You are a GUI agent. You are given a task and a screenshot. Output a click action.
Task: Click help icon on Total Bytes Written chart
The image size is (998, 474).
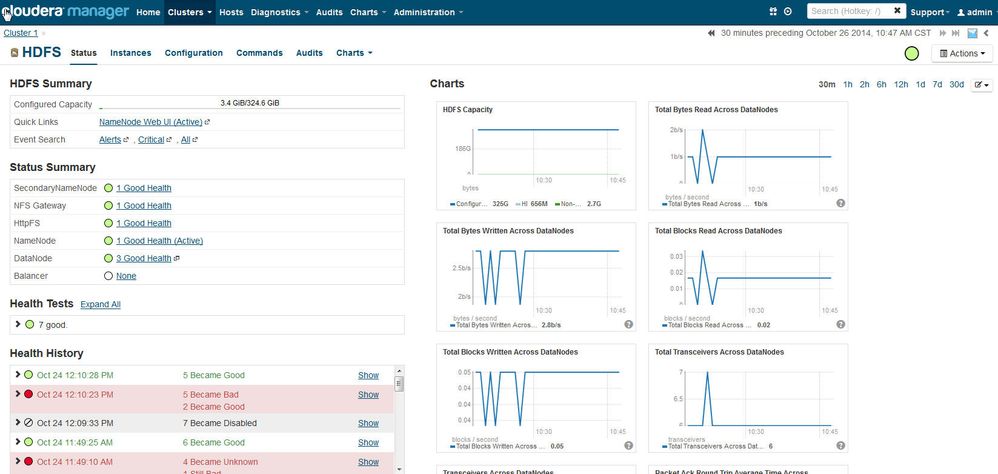tap(628, 324)
